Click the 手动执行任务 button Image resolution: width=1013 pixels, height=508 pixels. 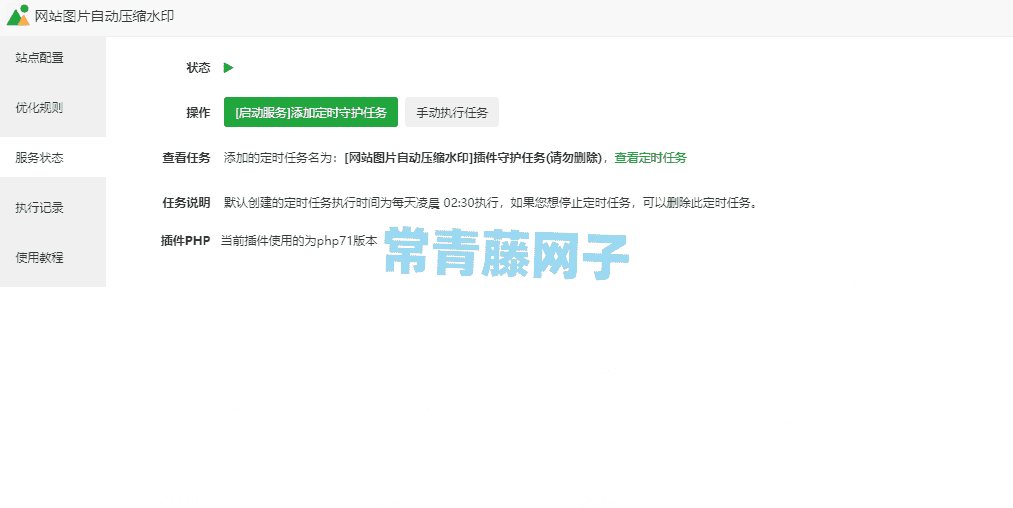452,112
